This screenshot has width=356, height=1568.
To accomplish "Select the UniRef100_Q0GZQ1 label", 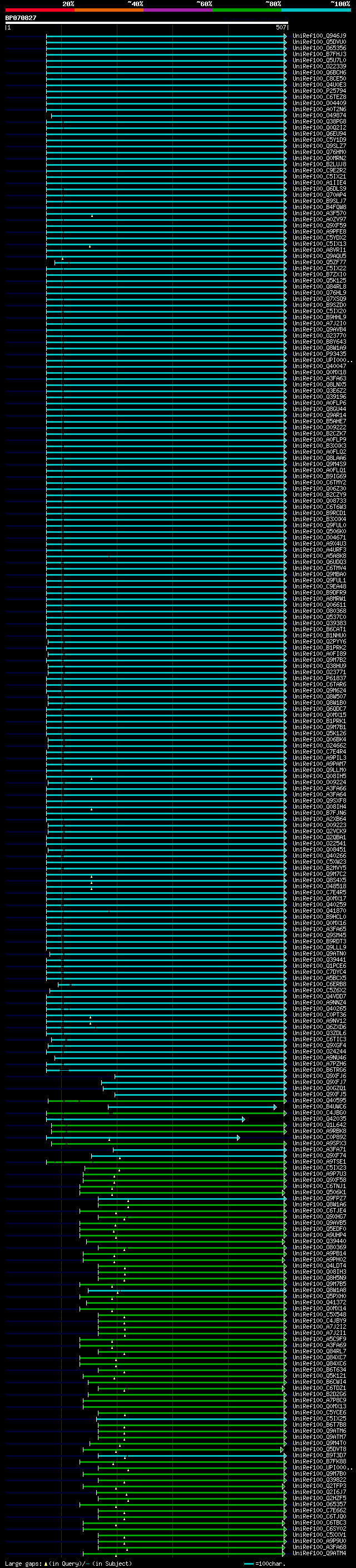I will (319, 1088).
